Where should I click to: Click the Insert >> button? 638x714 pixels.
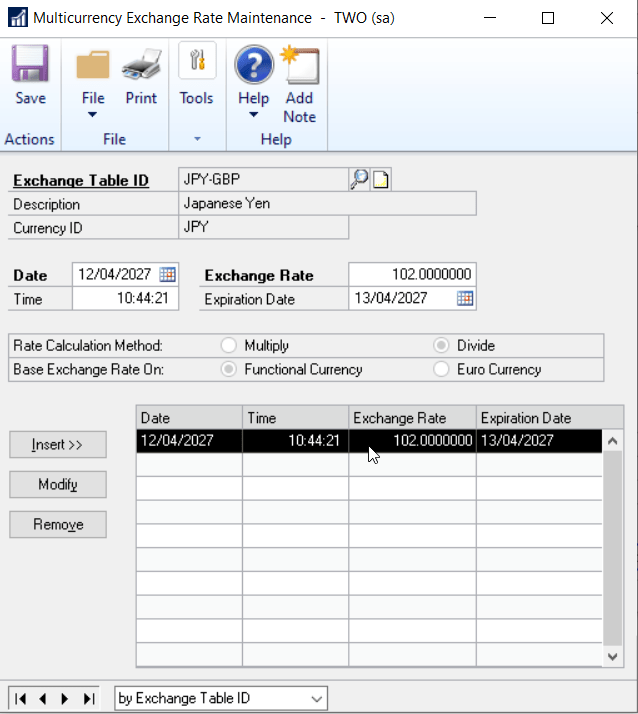58,445
